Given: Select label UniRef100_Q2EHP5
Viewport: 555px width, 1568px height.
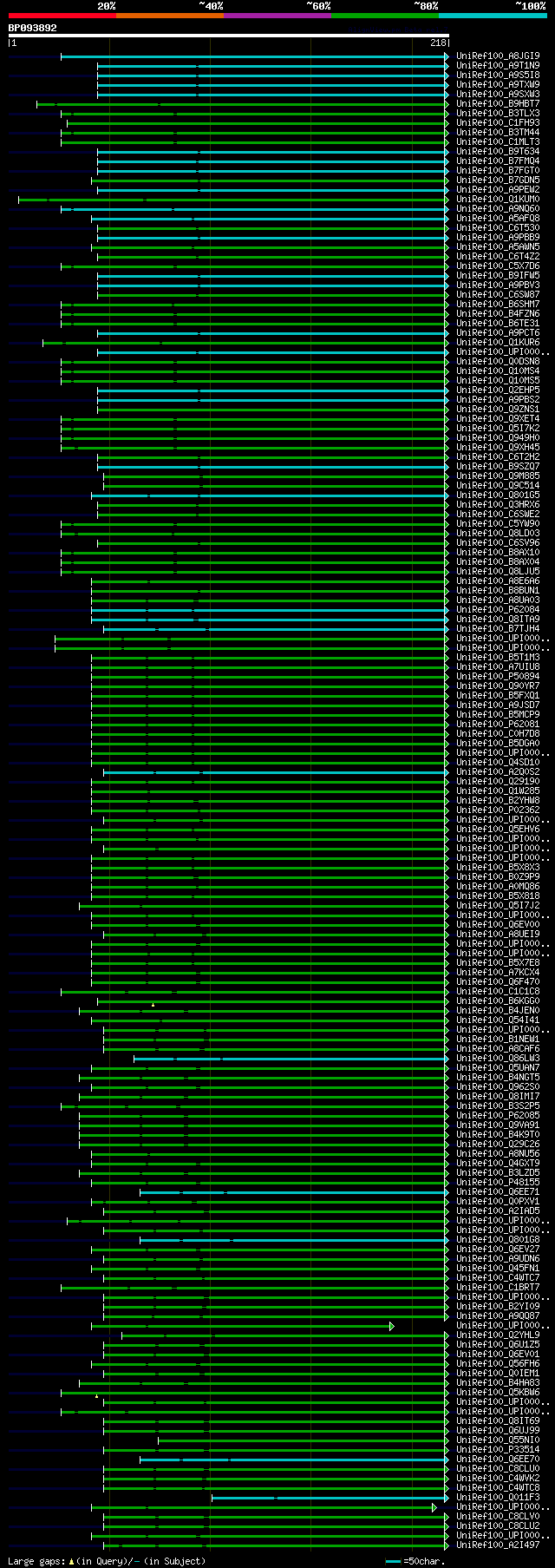Looking at the screenshot, I should tap(498, 390).
